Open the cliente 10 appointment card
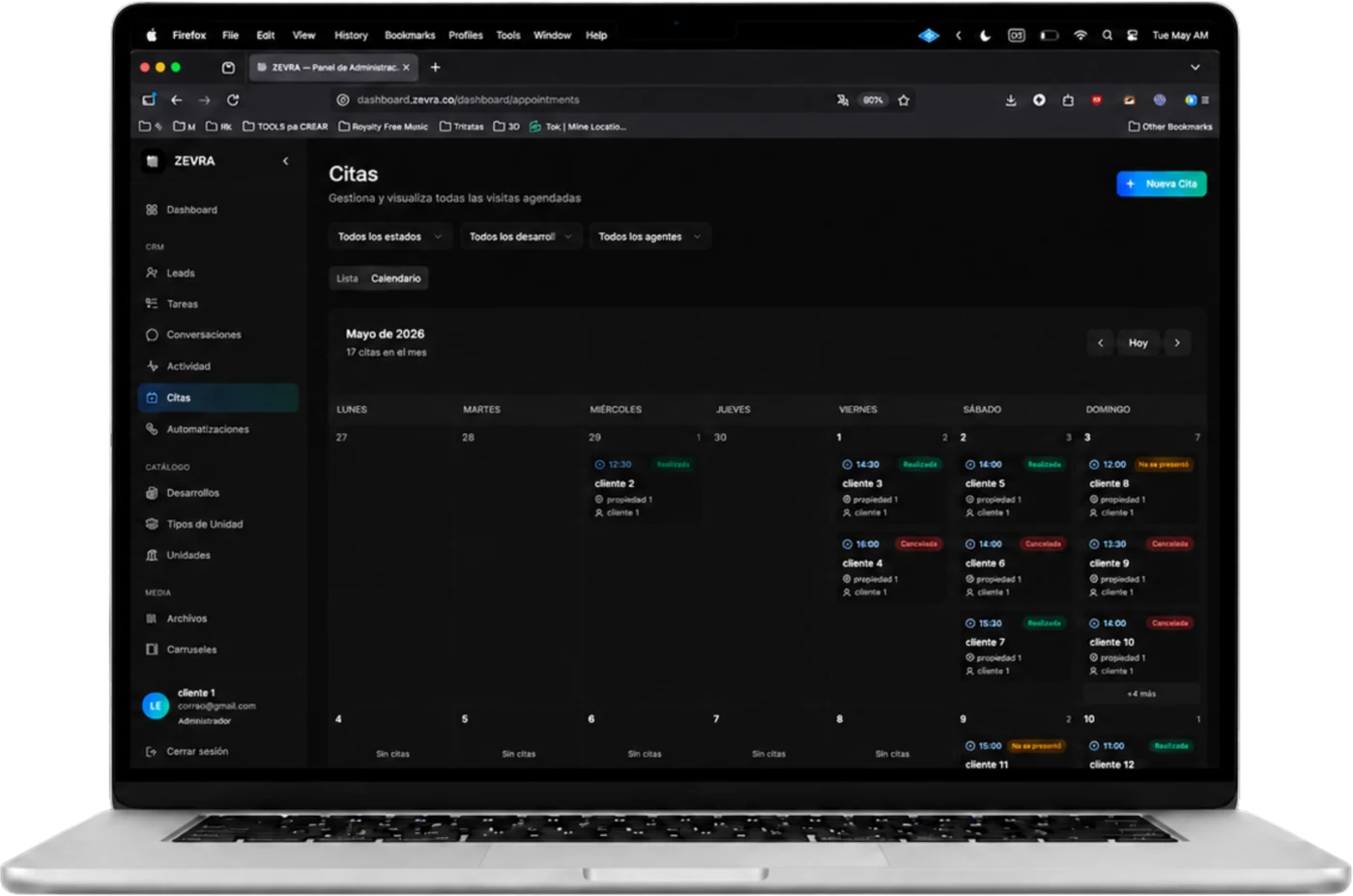 tap(1141, 647)
